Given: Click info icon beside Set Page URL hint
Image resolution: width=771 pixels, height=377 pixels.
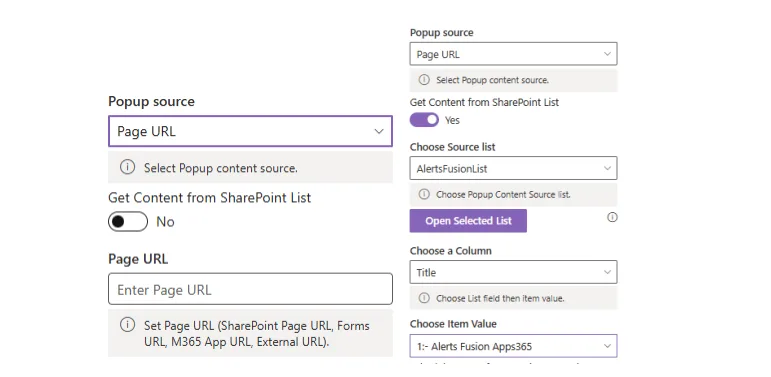Looking at the screenshot, I should click(127, 325).
